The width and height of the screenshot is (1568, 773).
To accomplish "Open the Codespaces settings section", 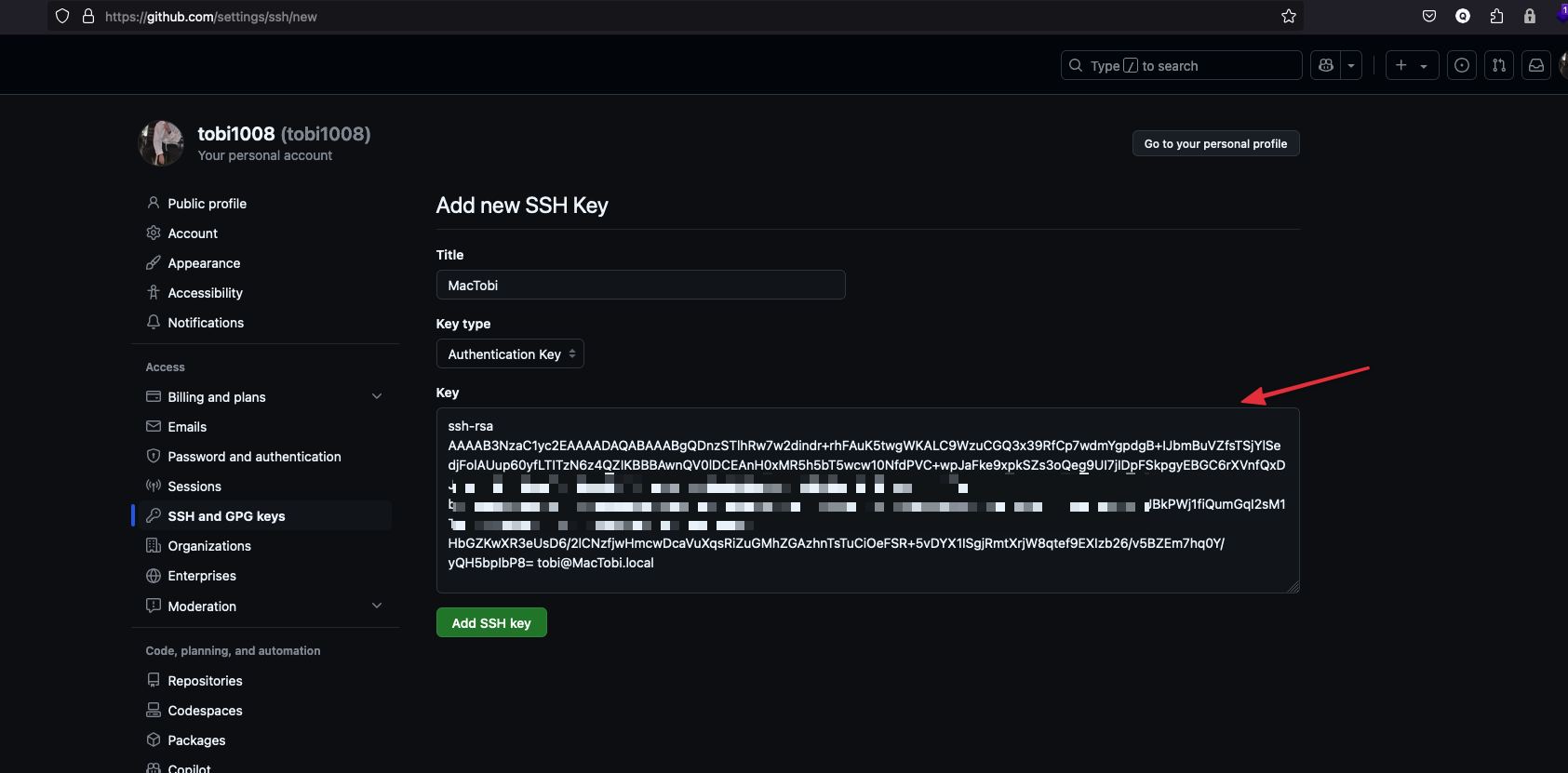I will [x=205, y=710].
